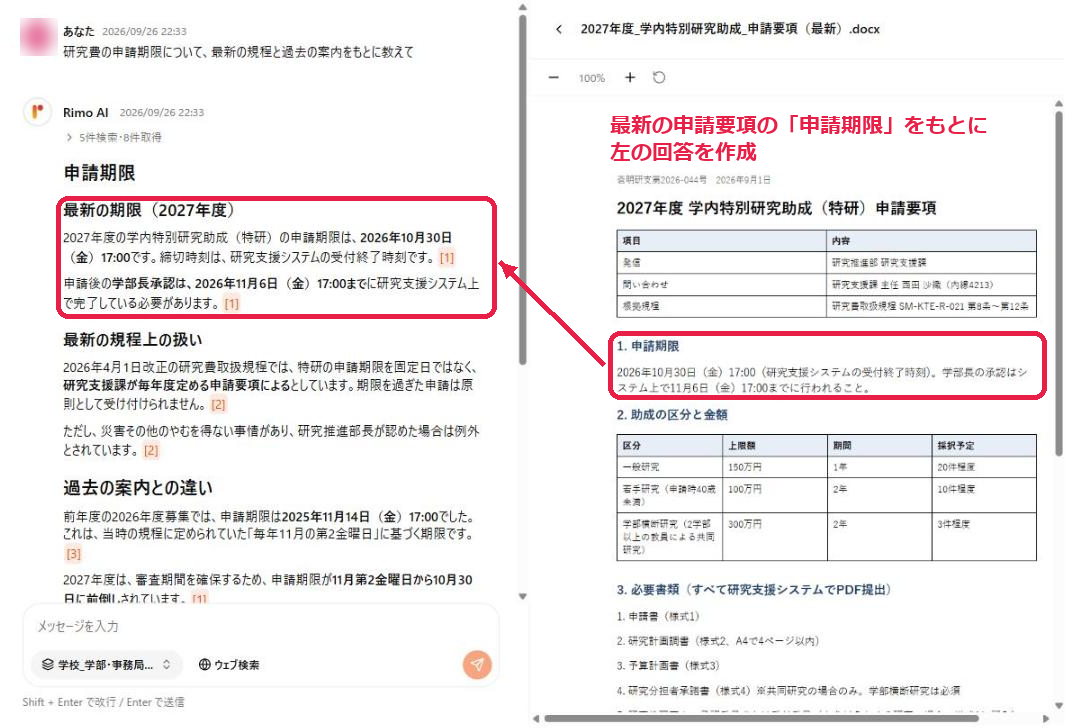Image resolution: width=1065 pixels, height=728 pixels.
Task: Select the 申請期限 answer heading
Action: point(99,173)
